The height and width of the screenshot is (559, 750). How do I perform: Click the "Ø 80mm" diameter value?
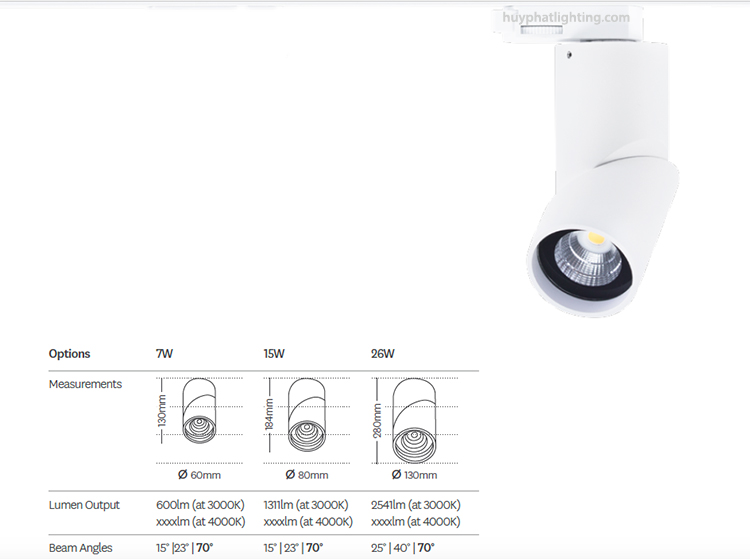click(307, 475)
